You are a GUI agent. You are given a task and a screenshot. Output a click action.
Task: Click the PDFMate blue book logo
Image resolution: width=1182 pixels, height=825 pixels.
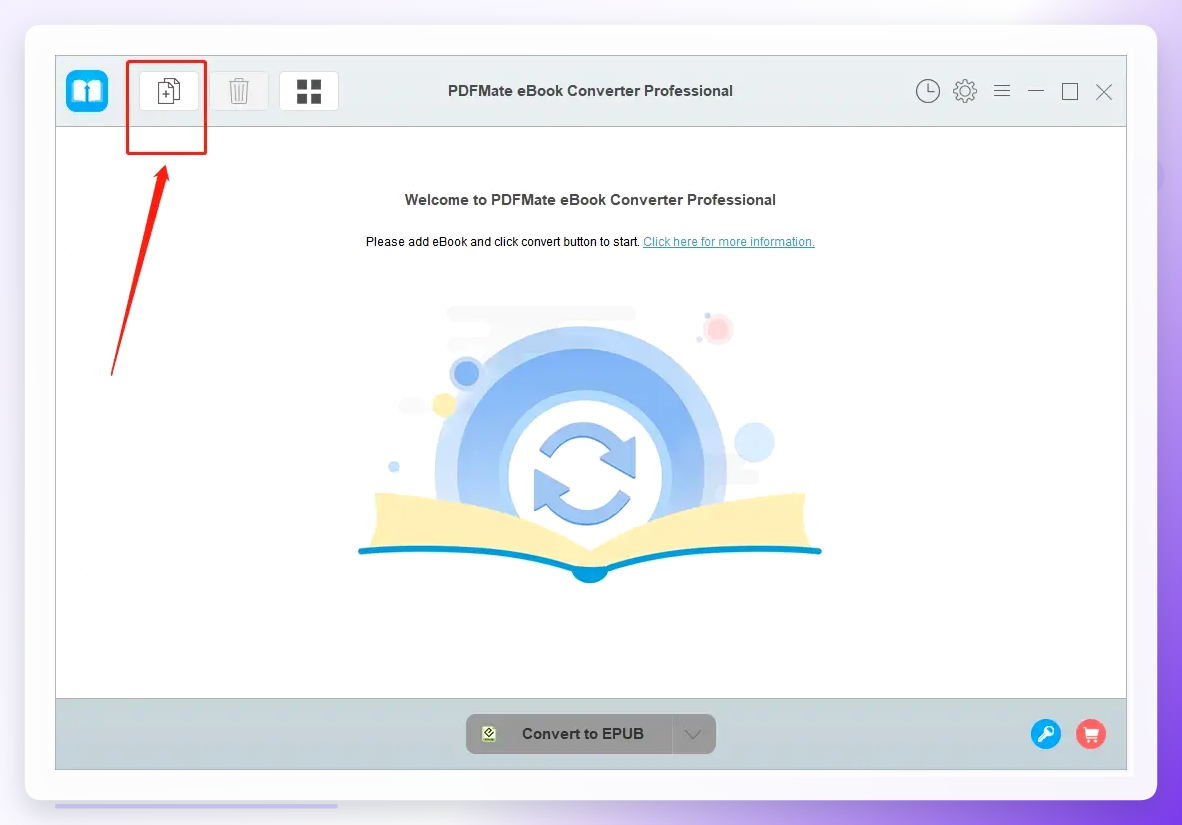[x=87, y=91]
